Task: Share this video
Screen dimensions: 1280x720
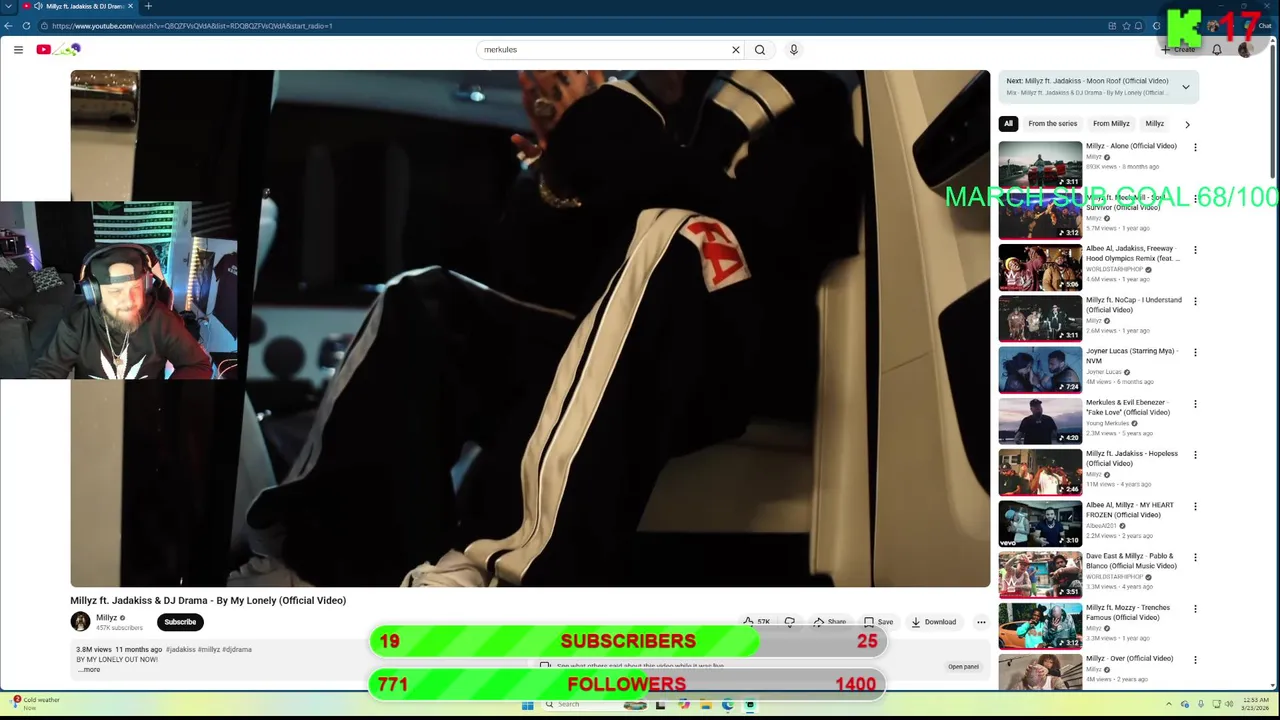Action: click(830, 622)
